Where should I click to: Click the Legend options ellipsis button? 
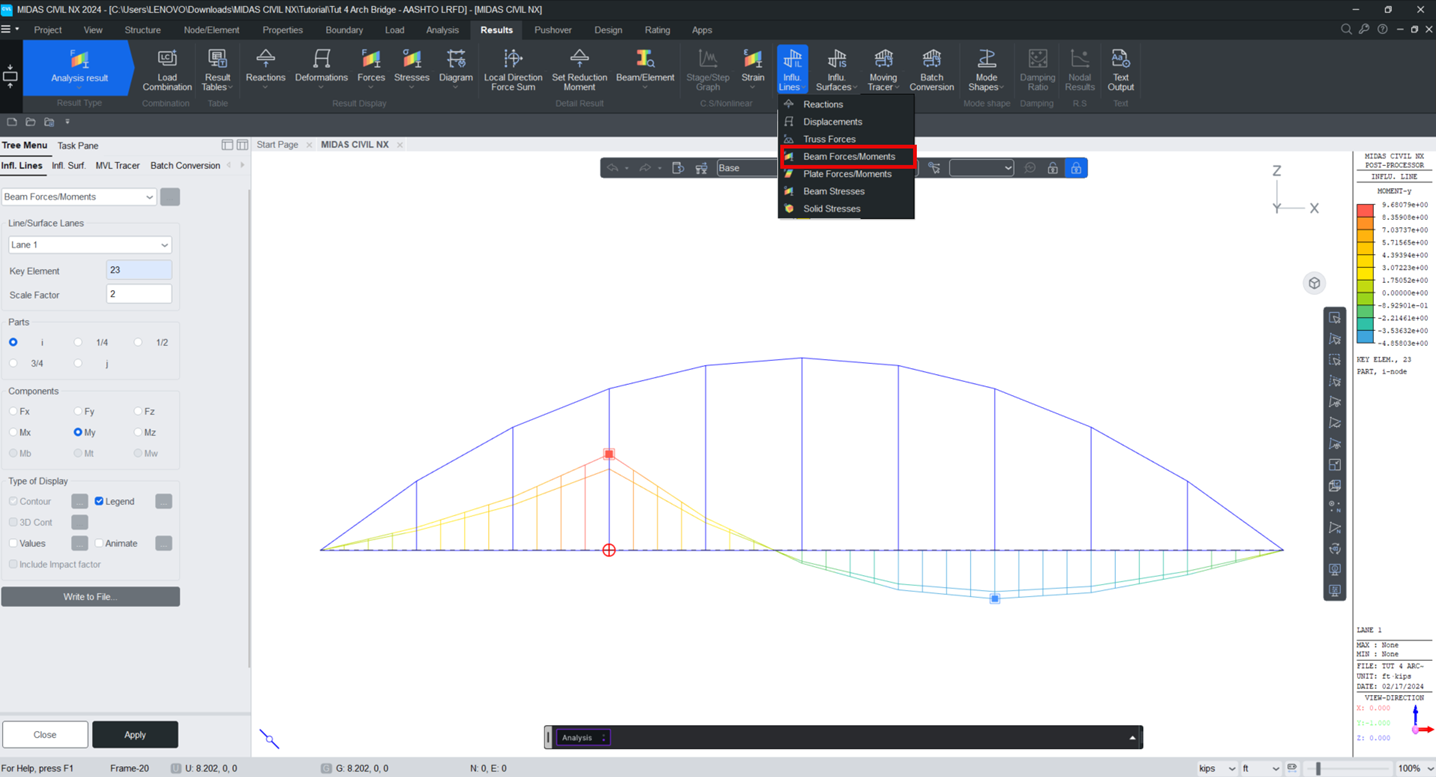click(x=164, y=501)
